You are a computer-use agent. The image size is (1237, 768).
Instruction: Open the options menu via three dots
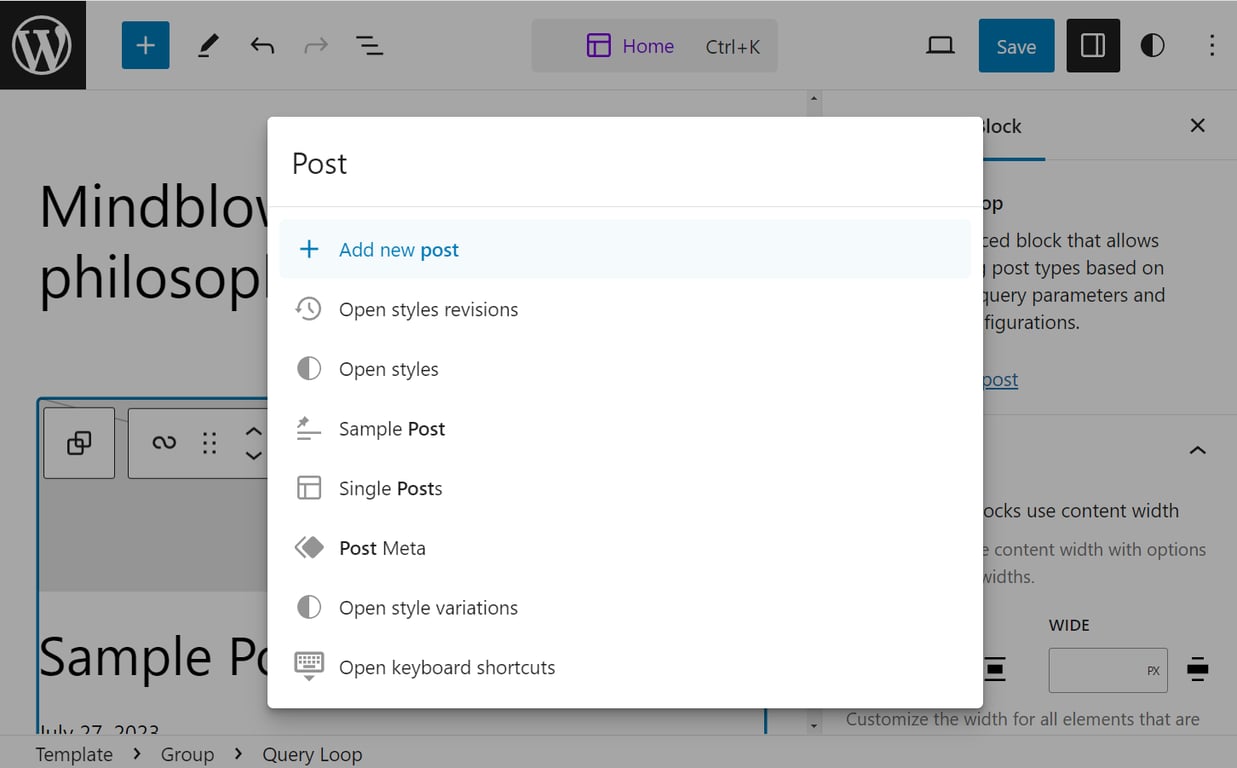[1212, 45]
